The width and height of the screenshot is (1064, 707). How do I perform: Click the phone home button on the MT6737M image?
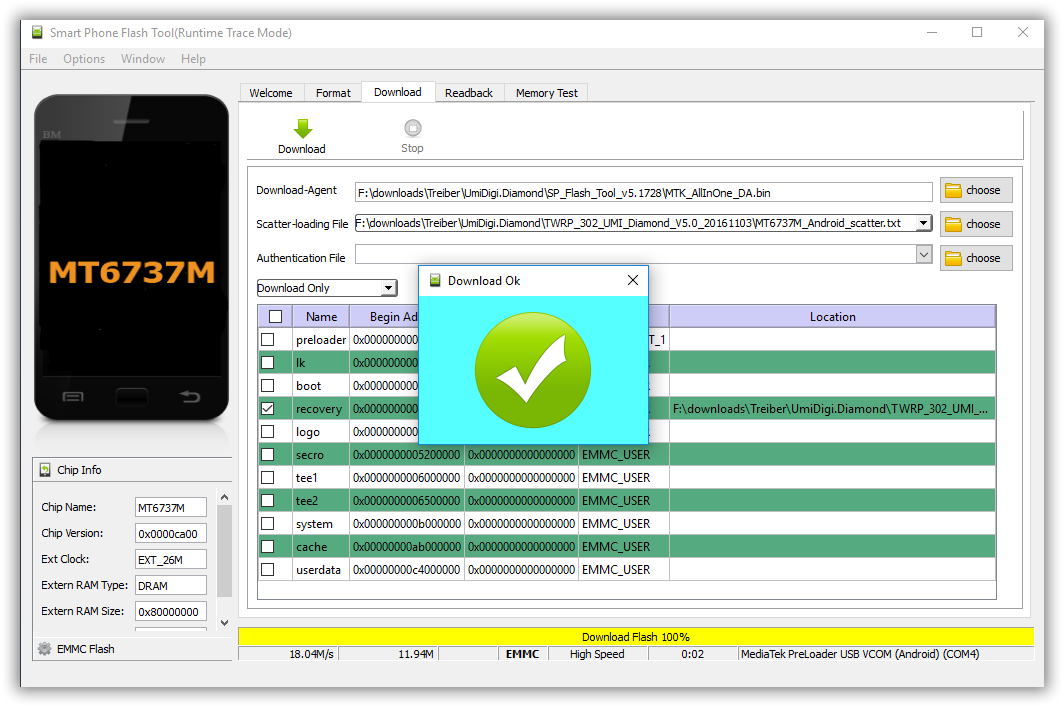click(x=131, y=397)
